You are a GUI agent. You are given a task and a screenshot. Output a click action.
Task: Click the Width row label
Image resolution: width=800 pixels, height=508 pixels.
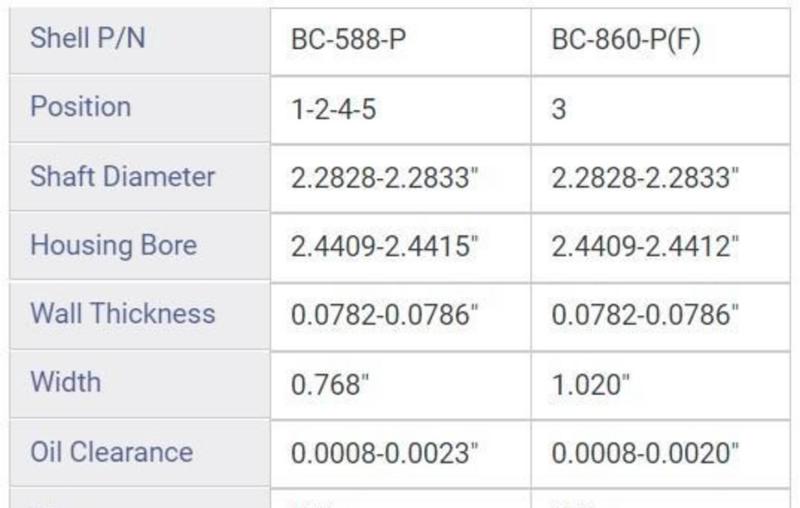[x=65, y=382]
